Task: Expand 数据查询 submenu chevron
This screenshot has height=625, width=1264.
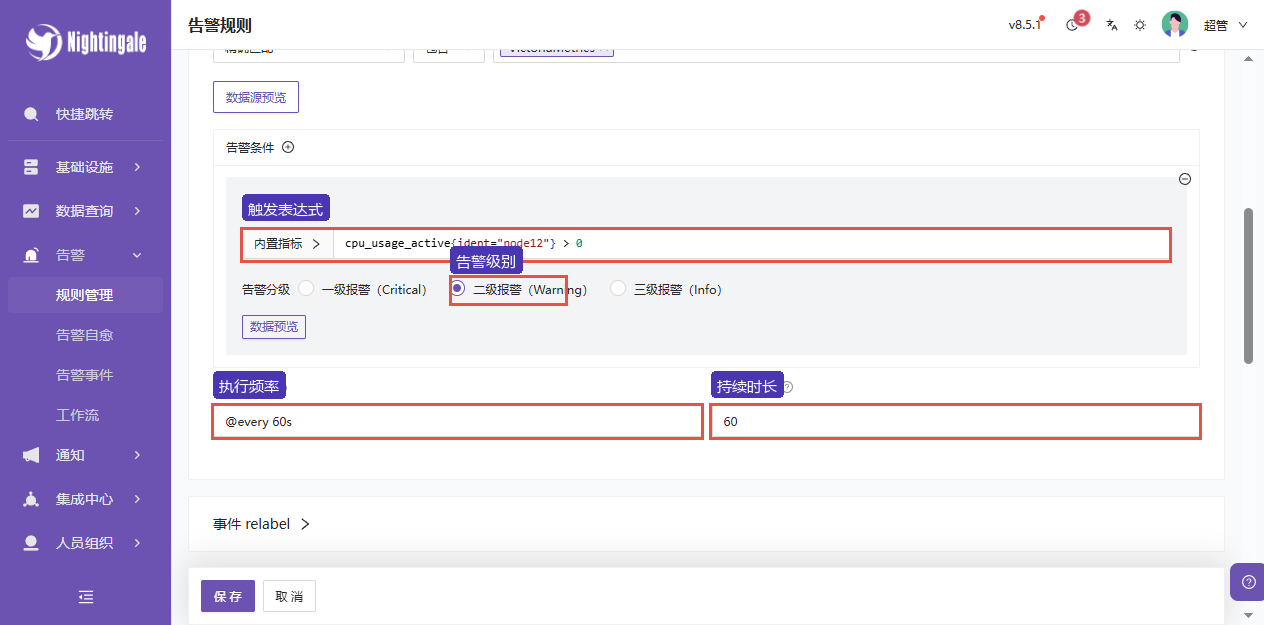Action: point(137,211)
